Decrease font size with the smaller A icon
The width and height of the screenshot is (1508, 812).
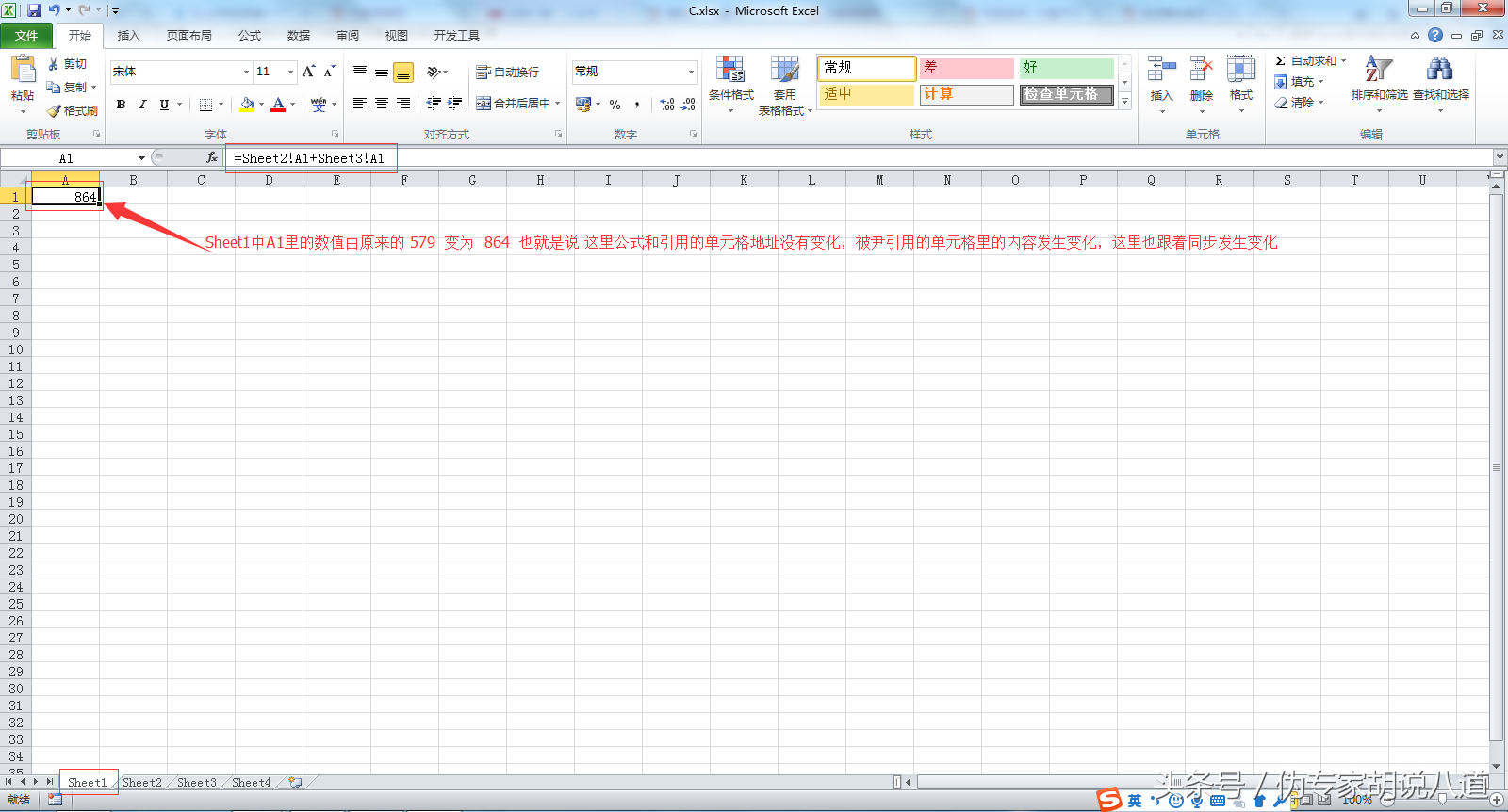coord(329,72)
